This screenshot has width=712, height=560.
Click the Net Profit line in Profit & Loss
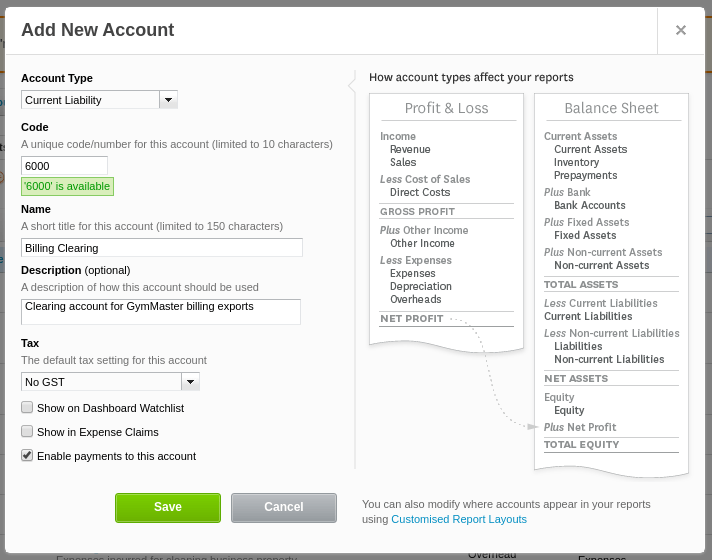[411, 319]
